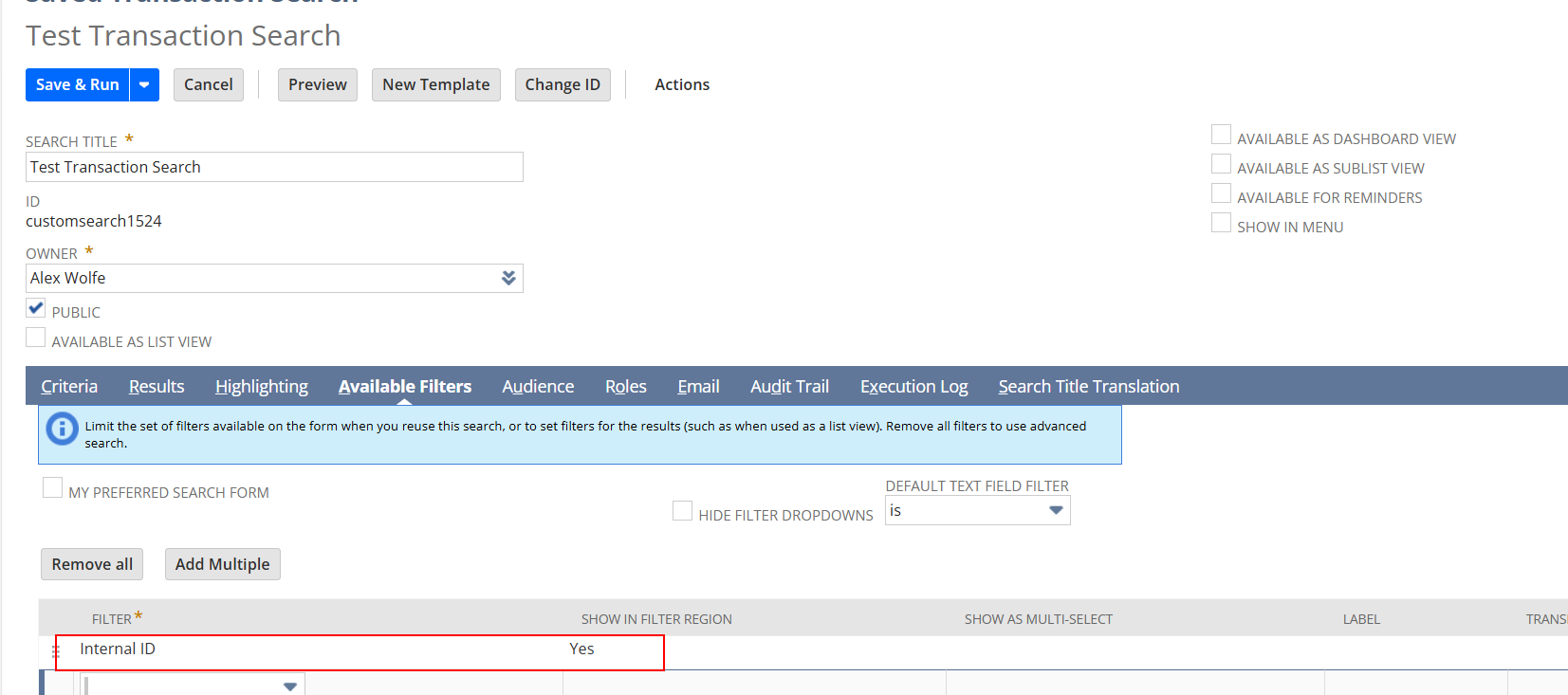
Task: Click into the Search Title text field
Action: (274, 167)
